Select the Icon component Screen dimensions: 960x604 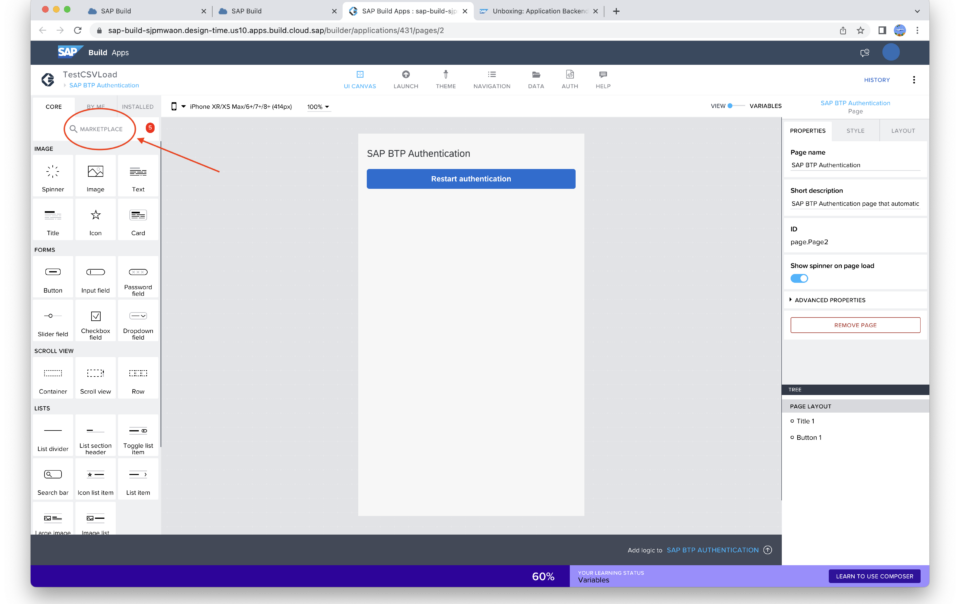96,220
